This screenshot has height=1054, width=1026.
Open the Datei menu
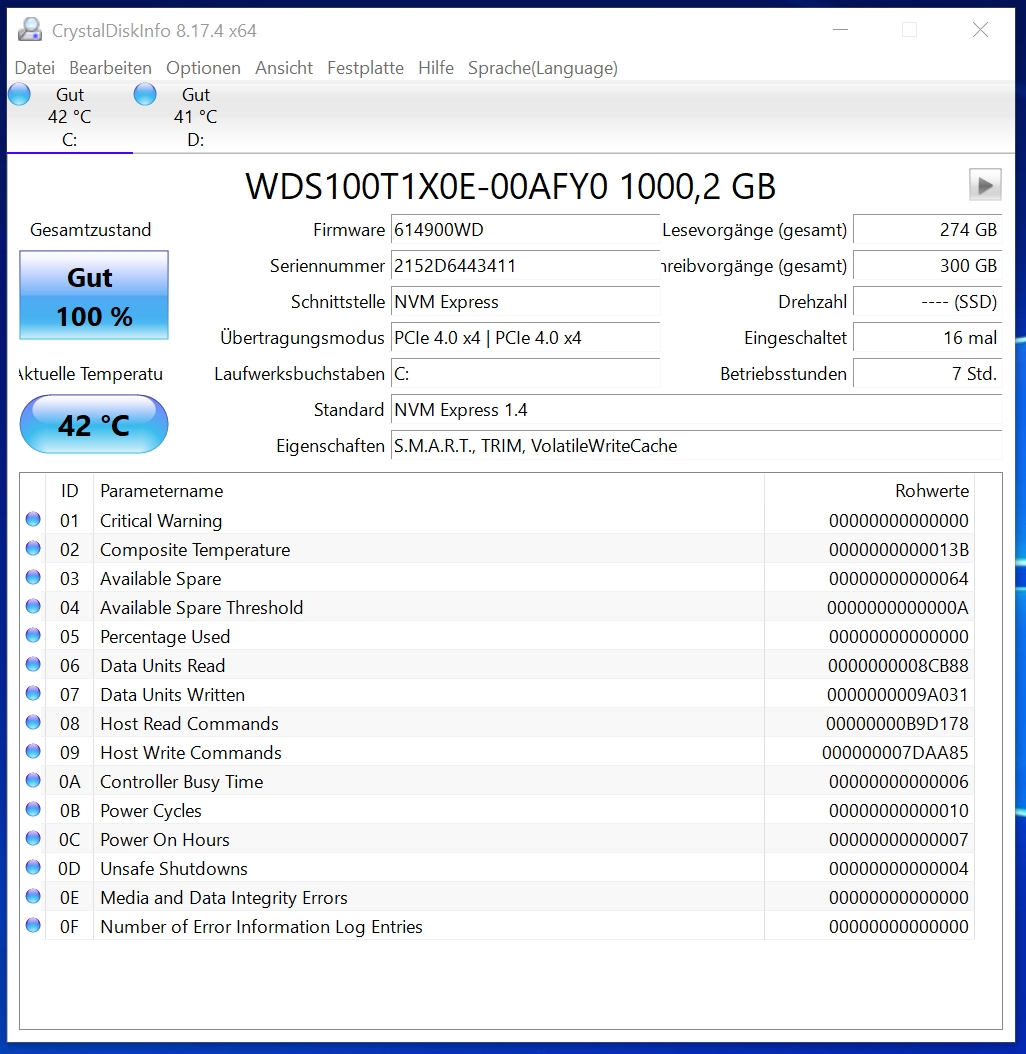35,68
